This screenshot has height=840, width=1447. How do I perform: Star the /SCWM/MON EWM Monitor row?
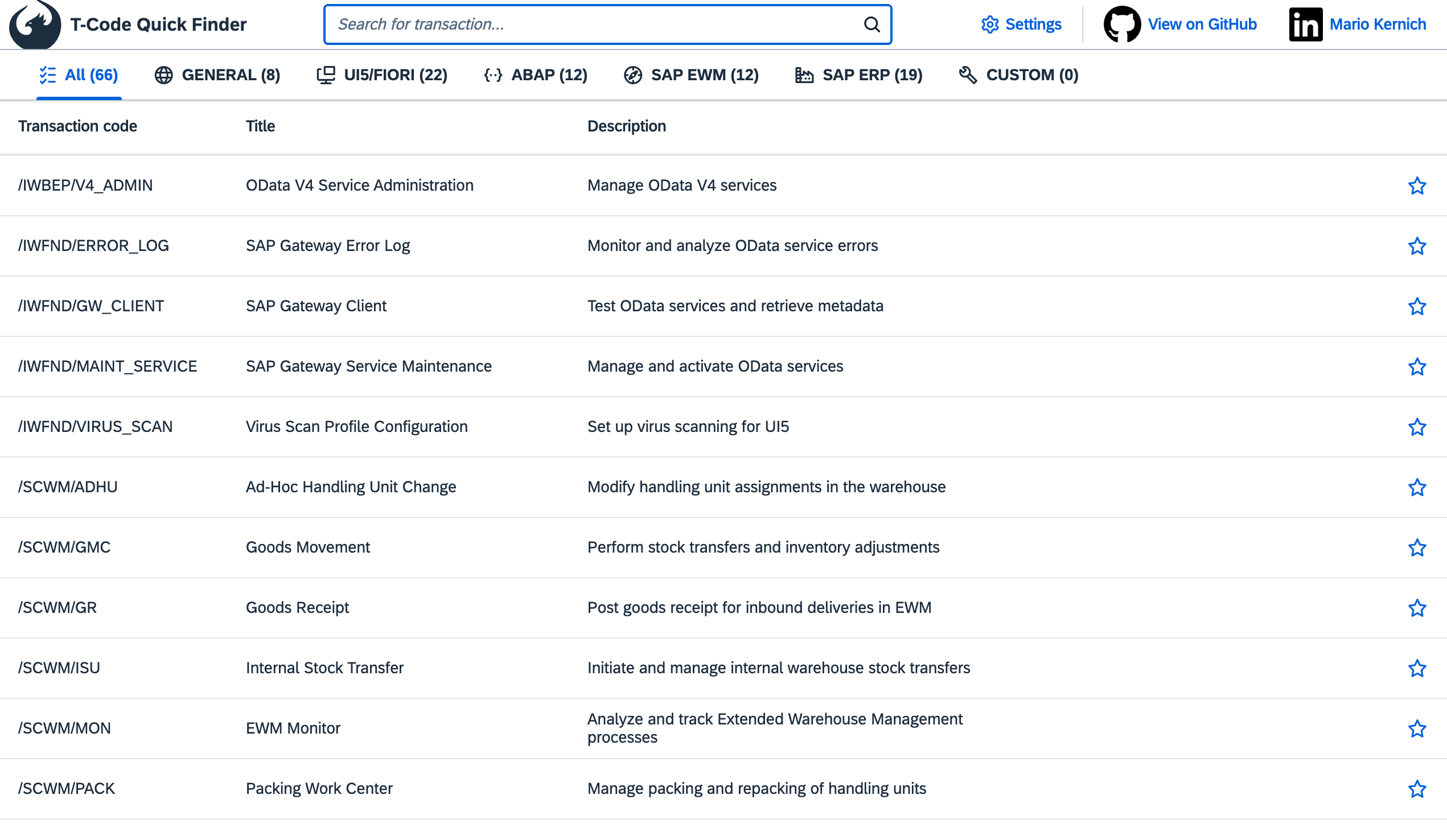tap(1417, 728)
